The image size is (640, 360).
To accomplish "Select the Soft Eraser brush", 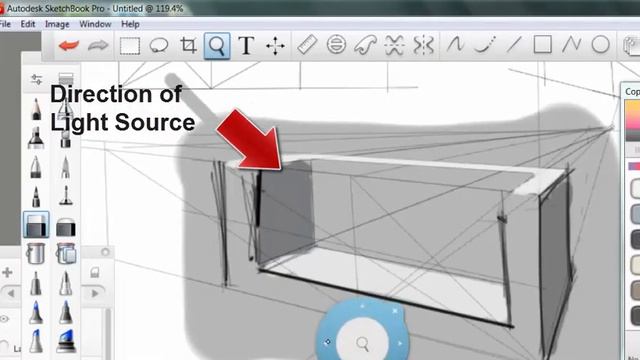I will tap(66, 227).
